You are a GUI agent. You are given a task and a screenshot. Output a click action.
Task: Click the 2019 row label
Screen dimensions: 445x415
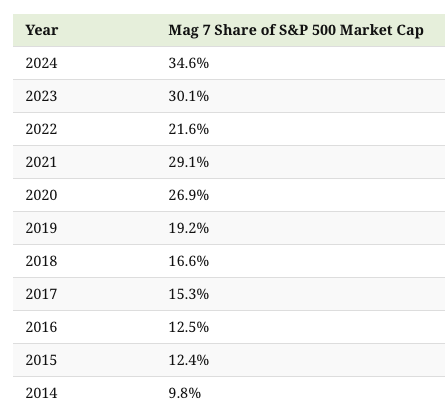click(41, 228)
